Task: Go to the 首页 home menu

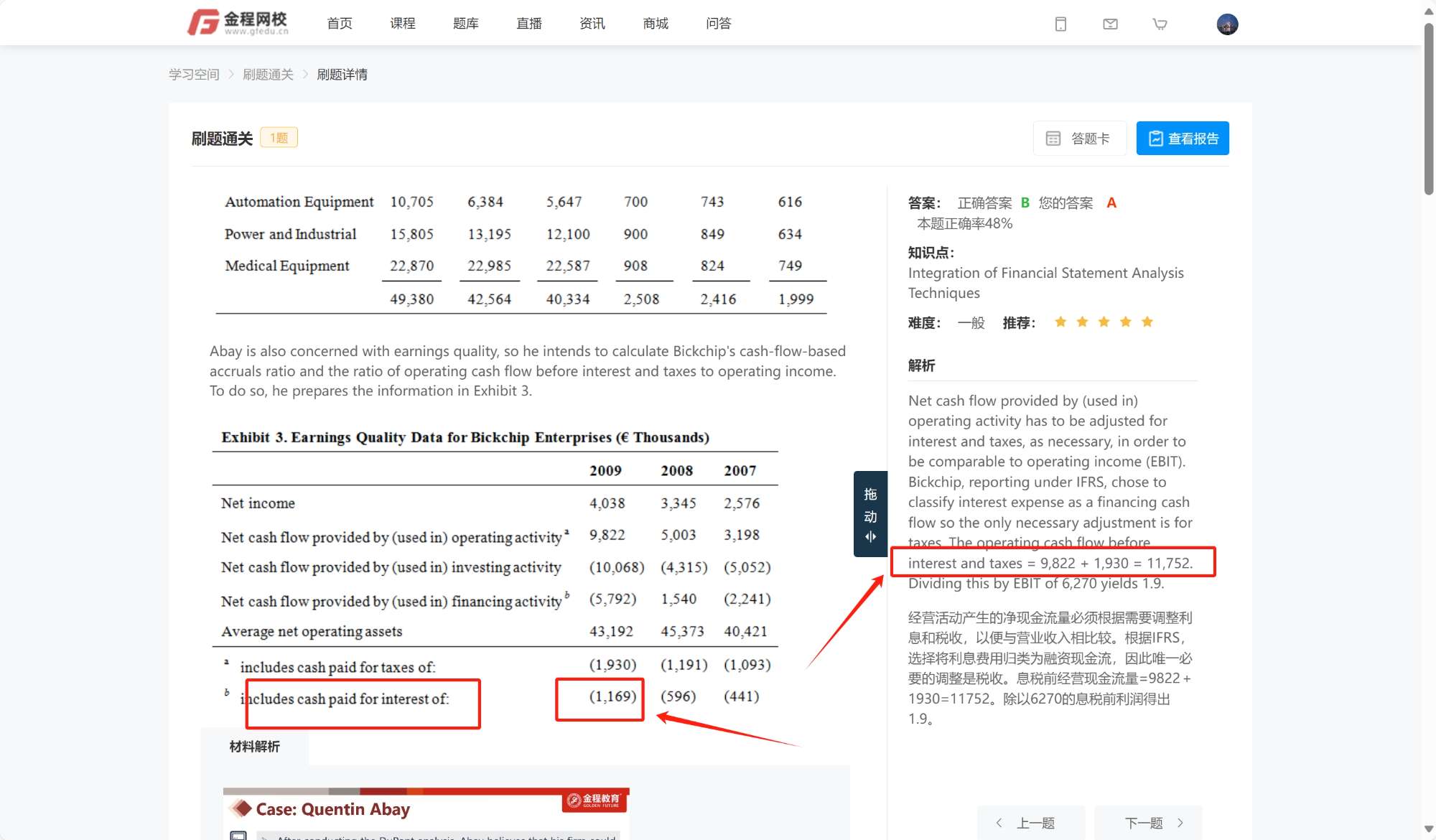Action: point(340,24)
